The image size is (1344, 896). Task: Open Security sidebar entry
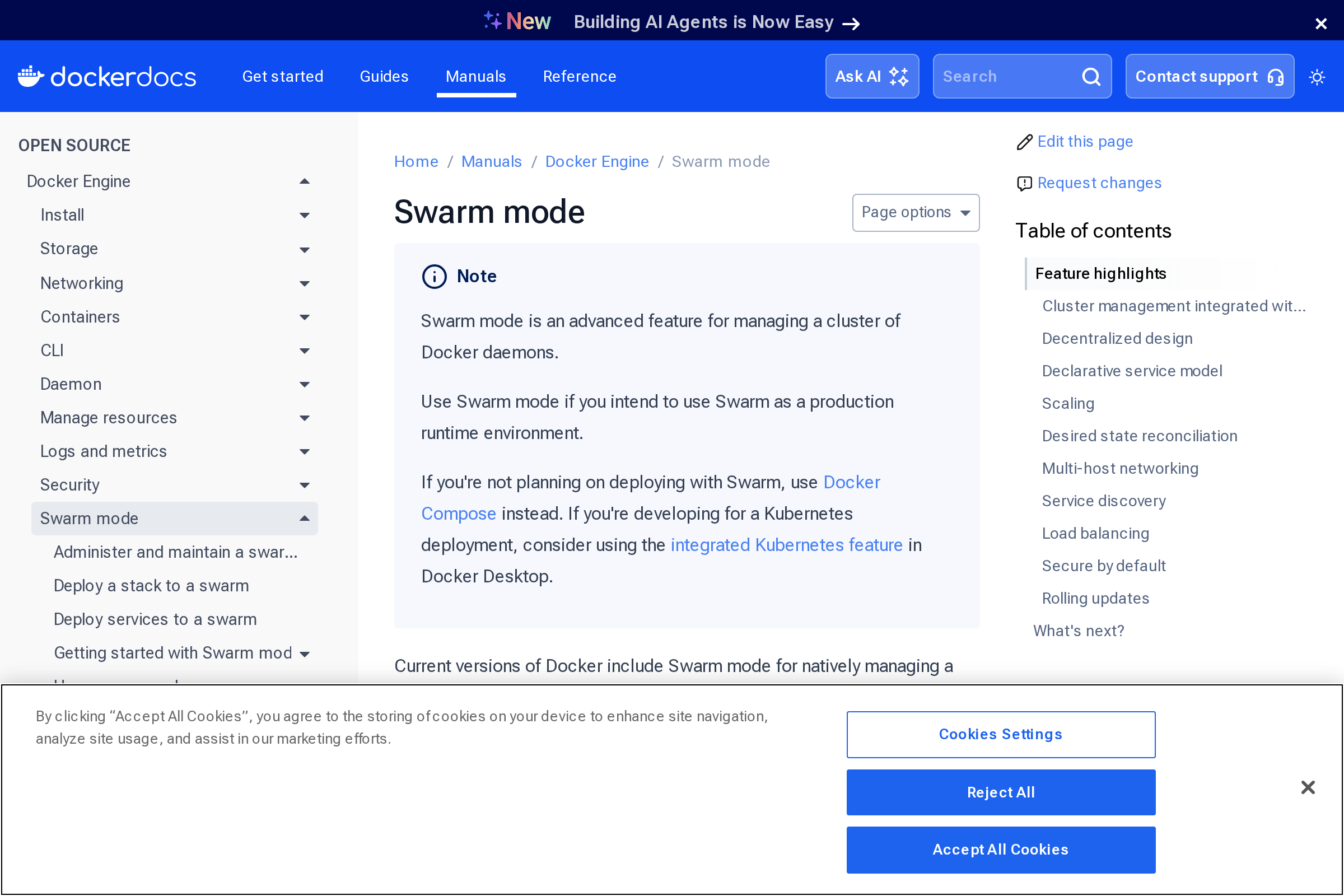click(69, 486)
